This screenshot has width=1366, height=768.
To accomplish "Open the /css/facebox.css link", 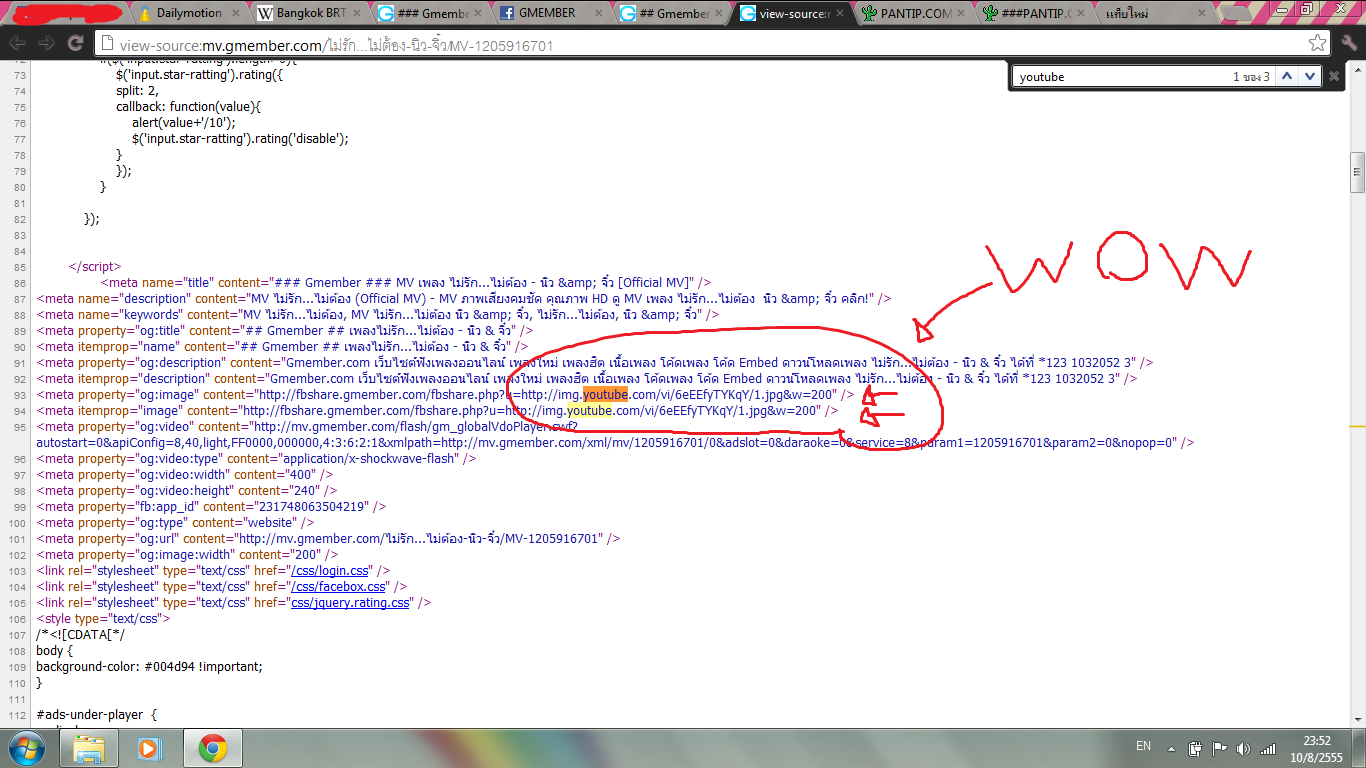I will (x=338, y=587).
